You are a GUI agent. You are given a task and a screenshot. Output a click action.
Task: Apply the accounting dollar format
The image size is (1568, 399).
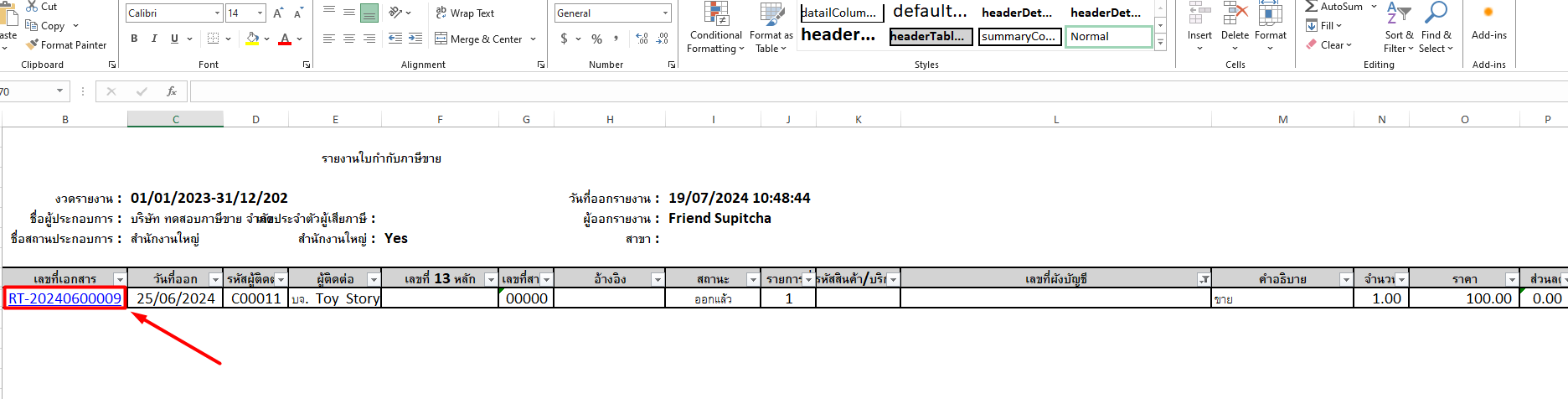click(565, 39)
